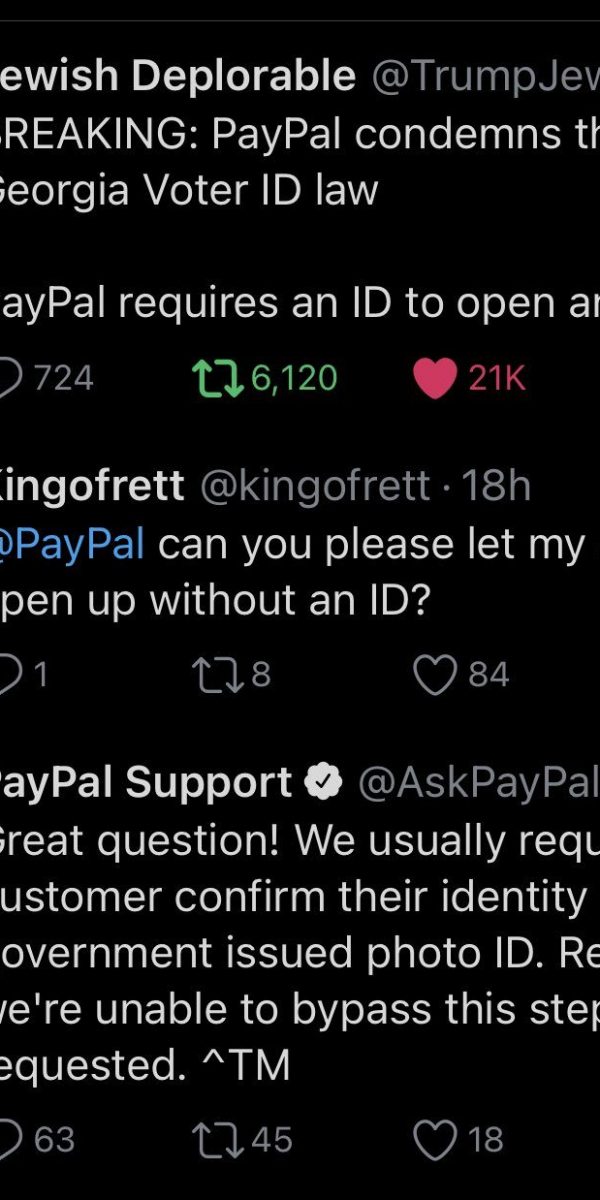Click the 18h timestamp on Kingofrett's tweet
Viewport: 600px width, 1200px height.
point(497,486)
